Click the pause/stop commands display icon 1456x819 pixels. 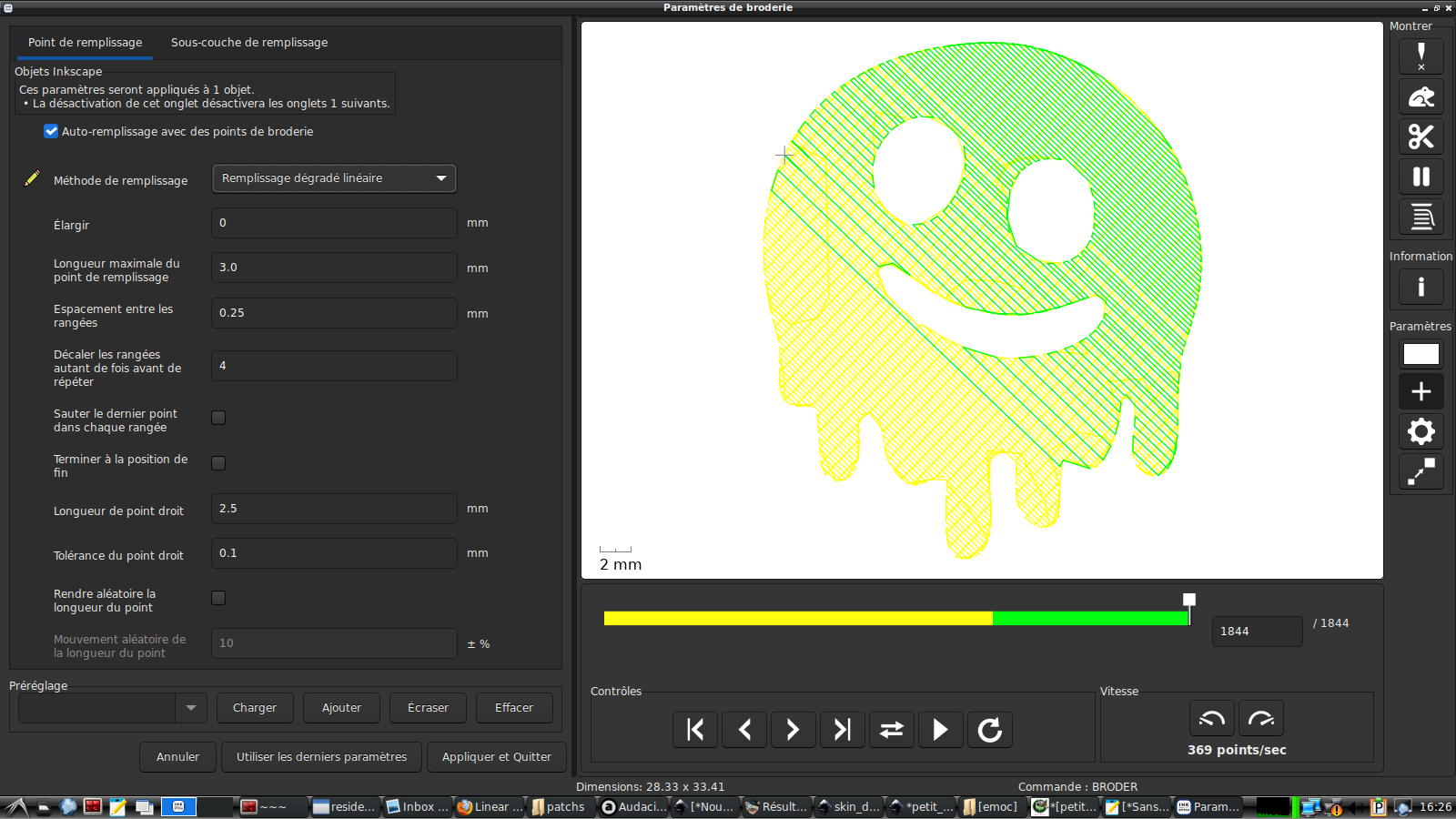1421,177
